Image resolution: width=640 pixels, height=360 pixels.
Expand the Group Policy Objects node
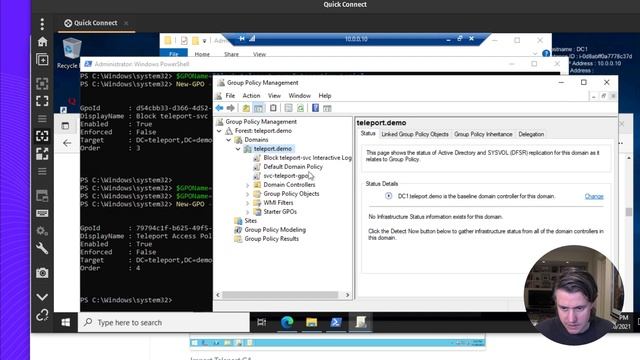247,194
